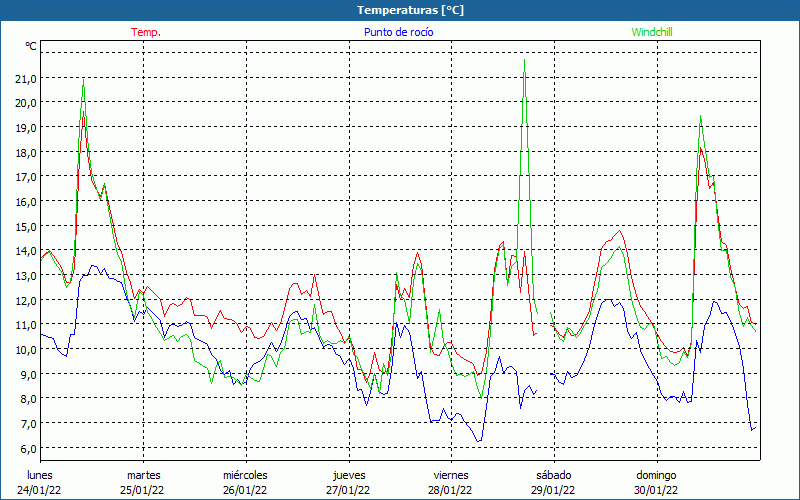800x500 pixels.
Task: Click the 29/01/22 date label
Action: [553, 490]
